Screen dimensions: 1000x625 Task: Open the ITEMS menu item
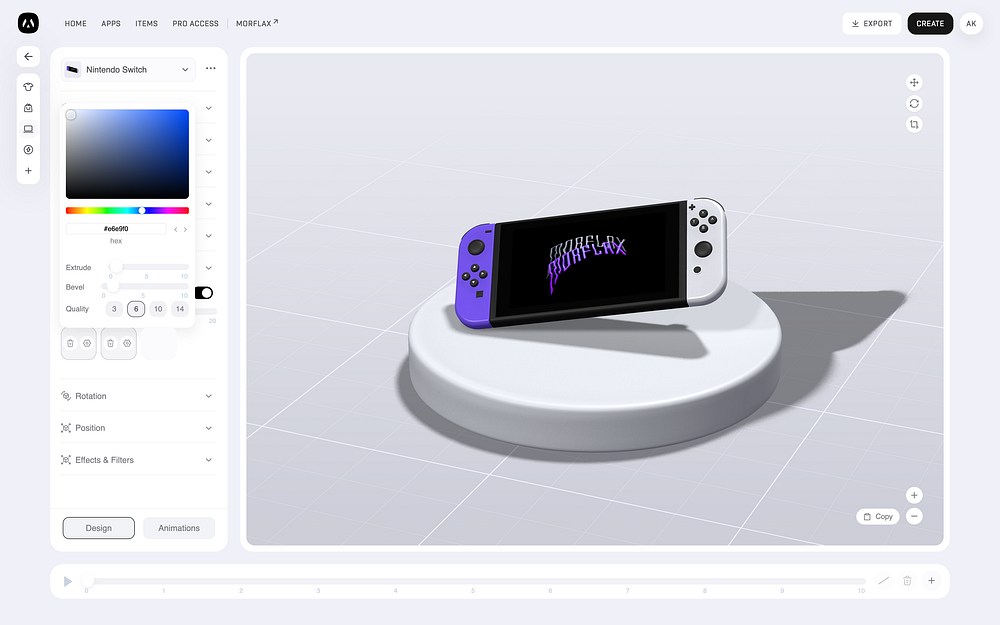146,24
